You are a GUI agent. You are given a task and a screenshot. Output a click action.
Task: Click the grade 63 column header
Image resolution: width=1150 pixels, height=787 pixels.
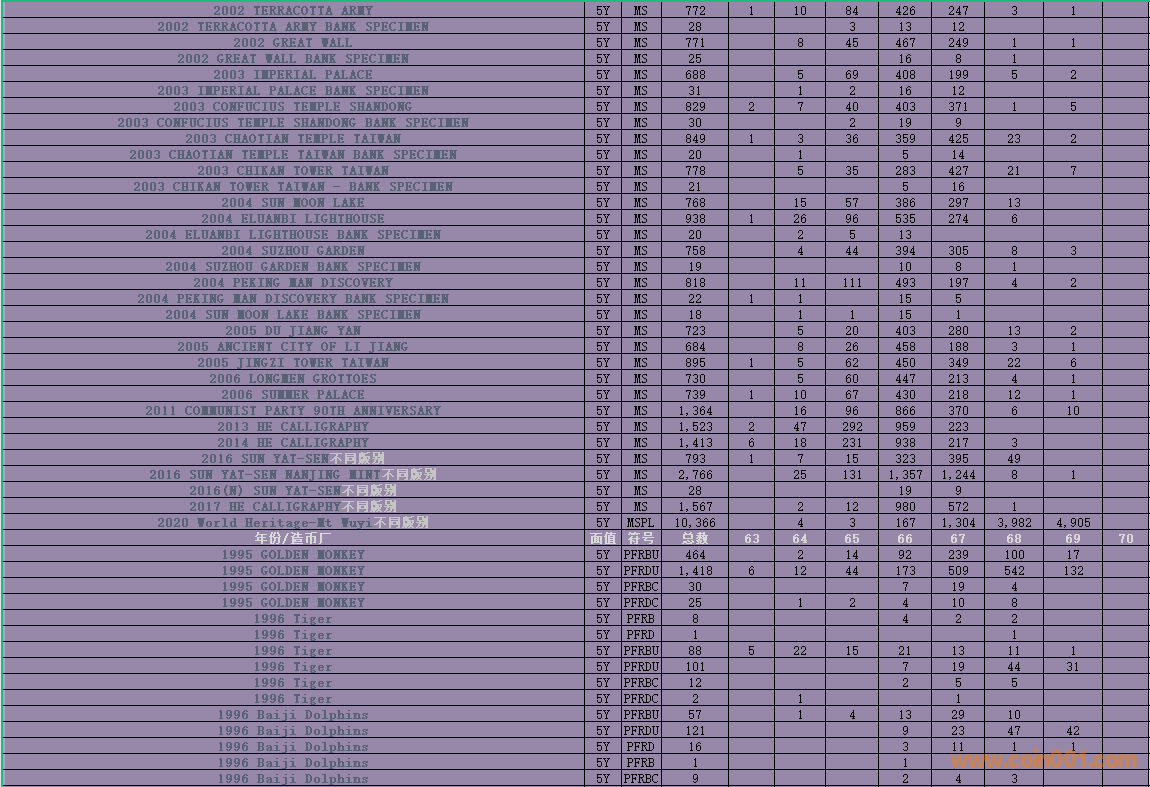pyautogui.click(x=751, y=538)
